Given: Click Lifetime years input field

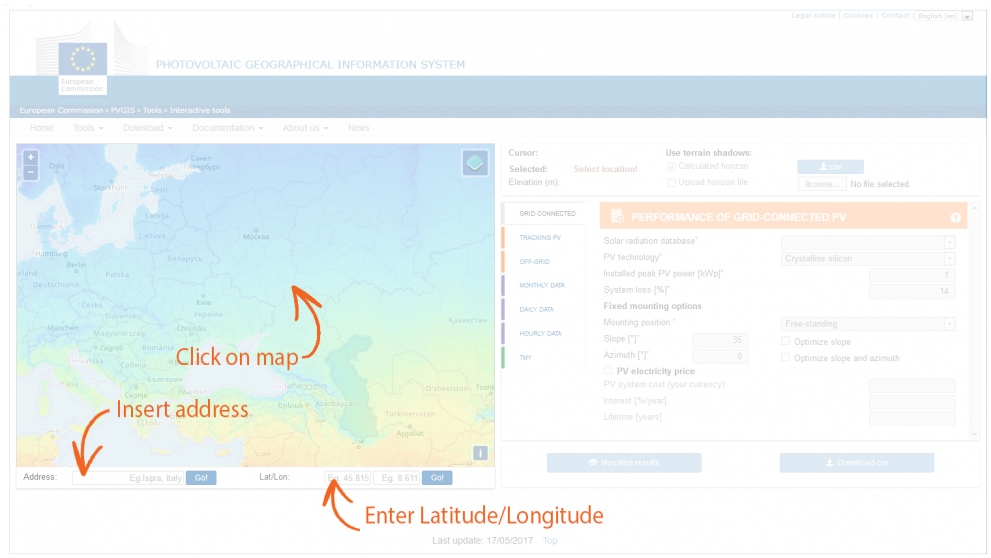Looking at the screenshot, I should [912, 418].
